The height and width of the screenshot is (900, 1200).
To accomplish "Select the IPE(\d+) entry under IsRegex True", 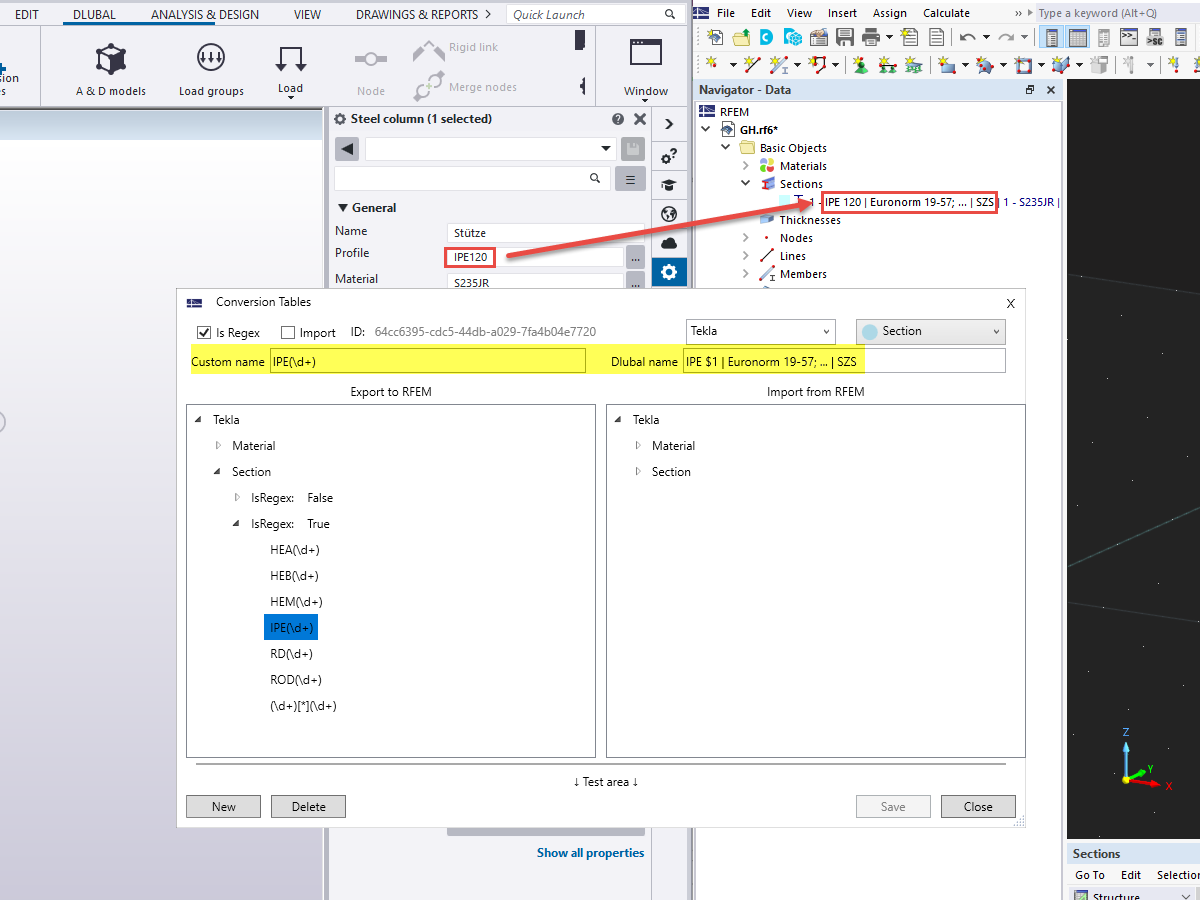I will (290, 627).
